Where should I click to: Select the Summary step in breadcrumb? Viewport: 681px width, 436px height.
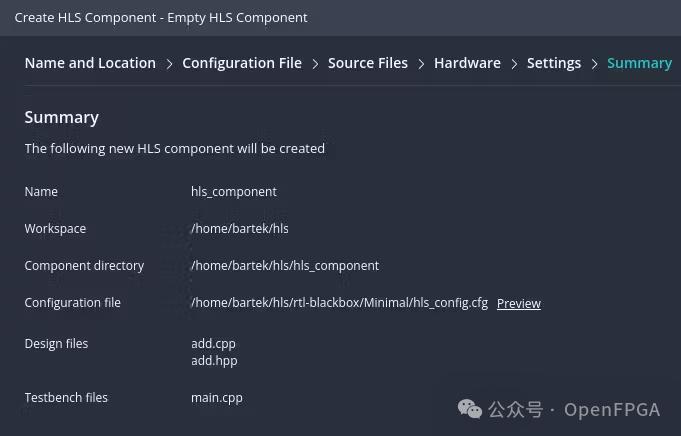pyautogui.click(x=639, y=63)
